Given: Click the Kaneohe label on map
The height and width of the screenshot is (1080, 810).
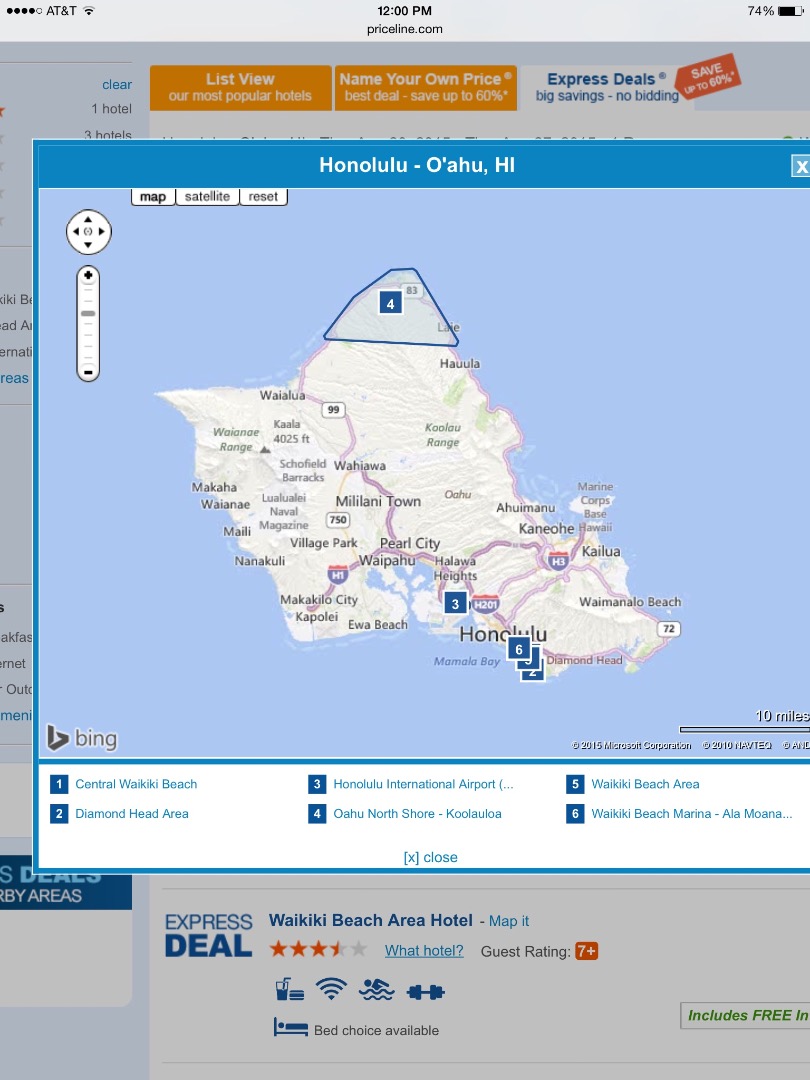Looking at the screenshot, I should tap(546, 528).
